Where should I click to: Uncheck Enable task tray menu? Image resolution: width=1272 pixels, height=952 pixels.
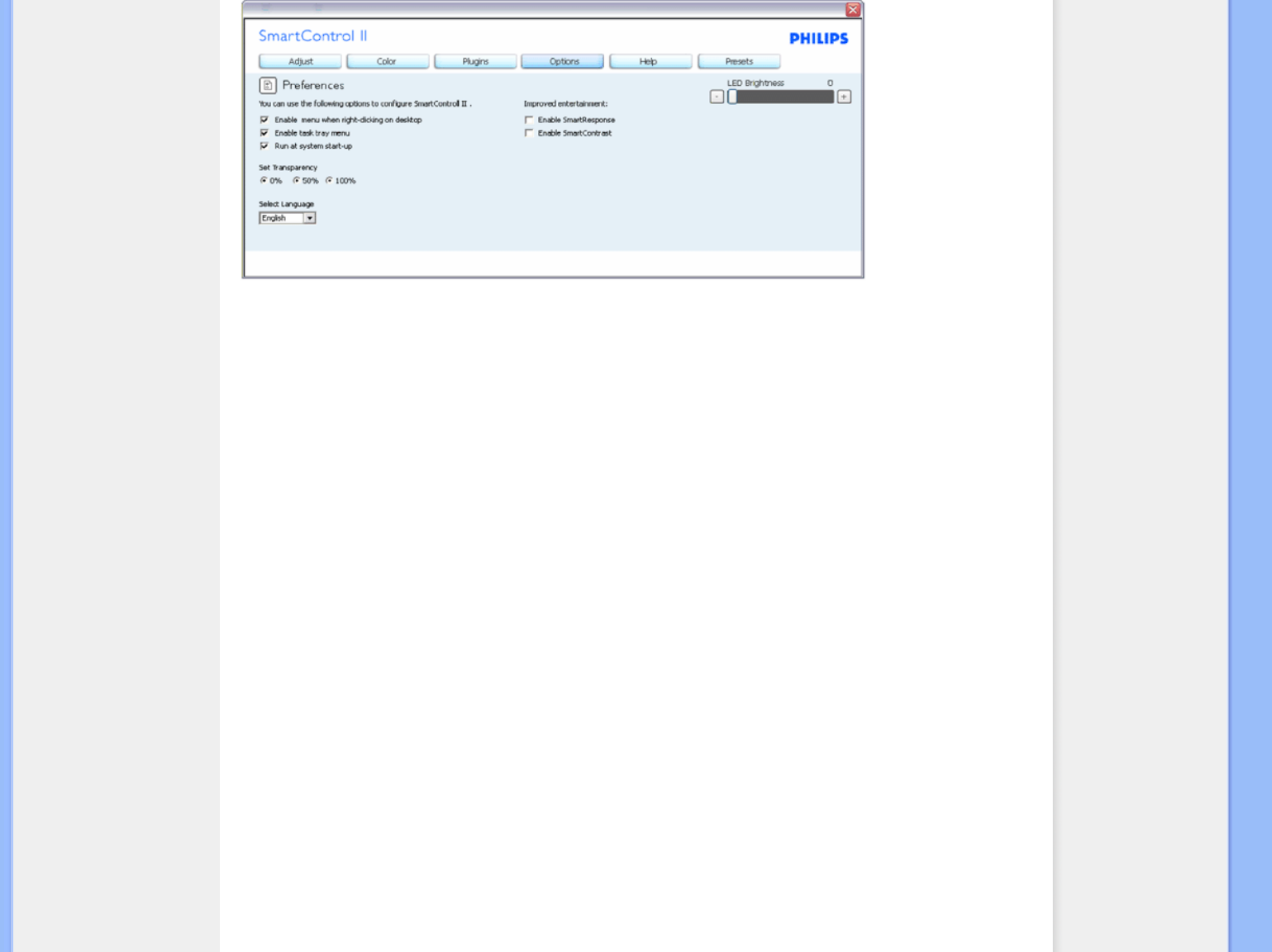click(x=264, y=133)
